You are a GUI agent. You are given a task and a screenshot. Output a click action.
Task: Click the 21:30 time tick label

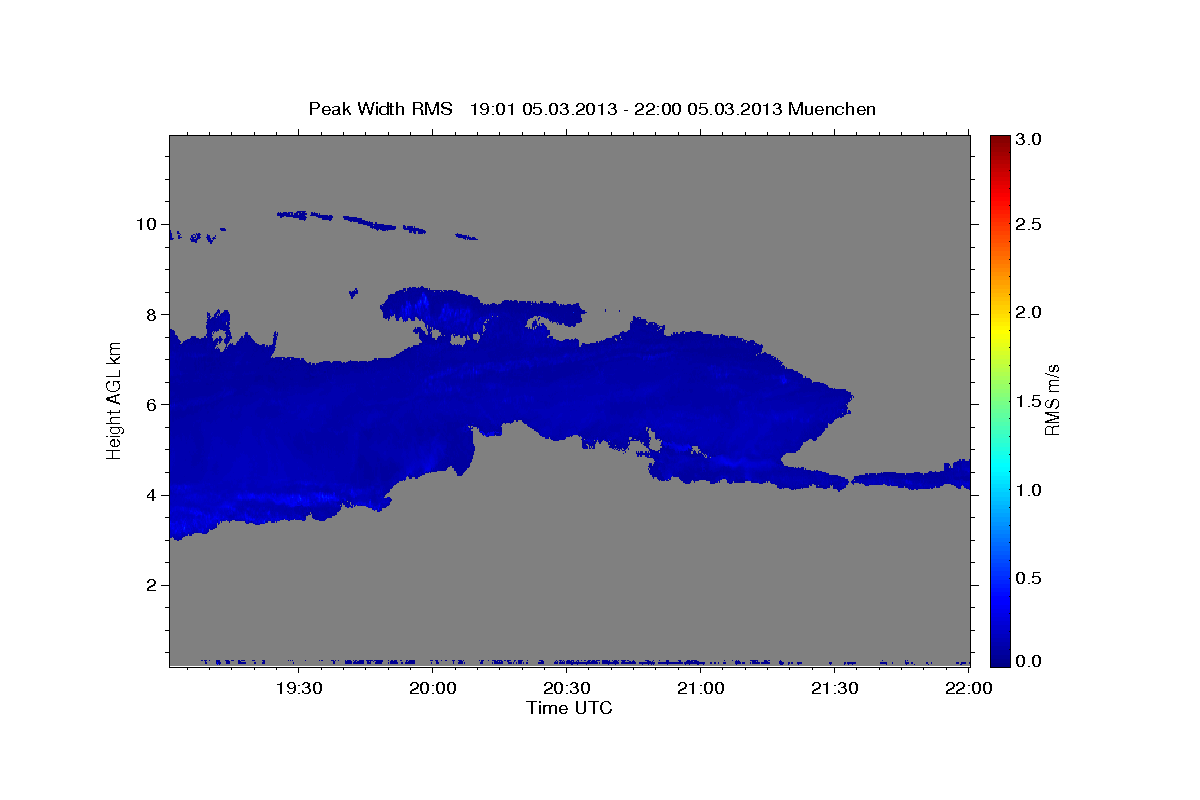[x=834, y=689]
